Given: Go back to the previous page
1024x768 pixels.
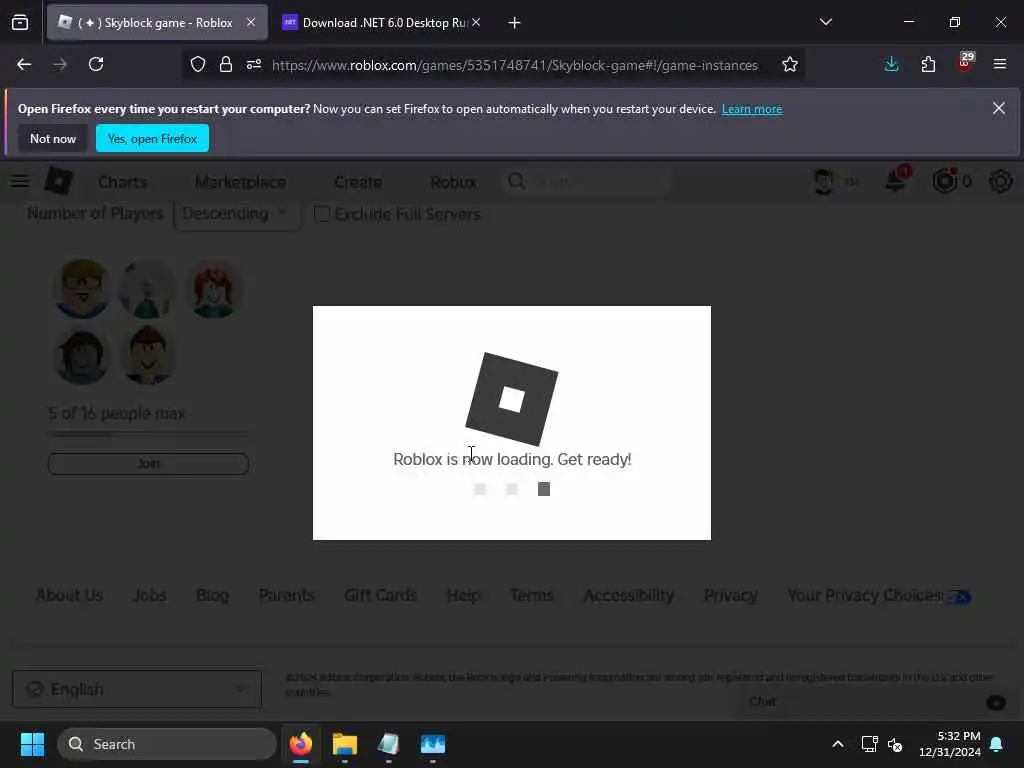Looking at the screenshot, I should [24, 64].
